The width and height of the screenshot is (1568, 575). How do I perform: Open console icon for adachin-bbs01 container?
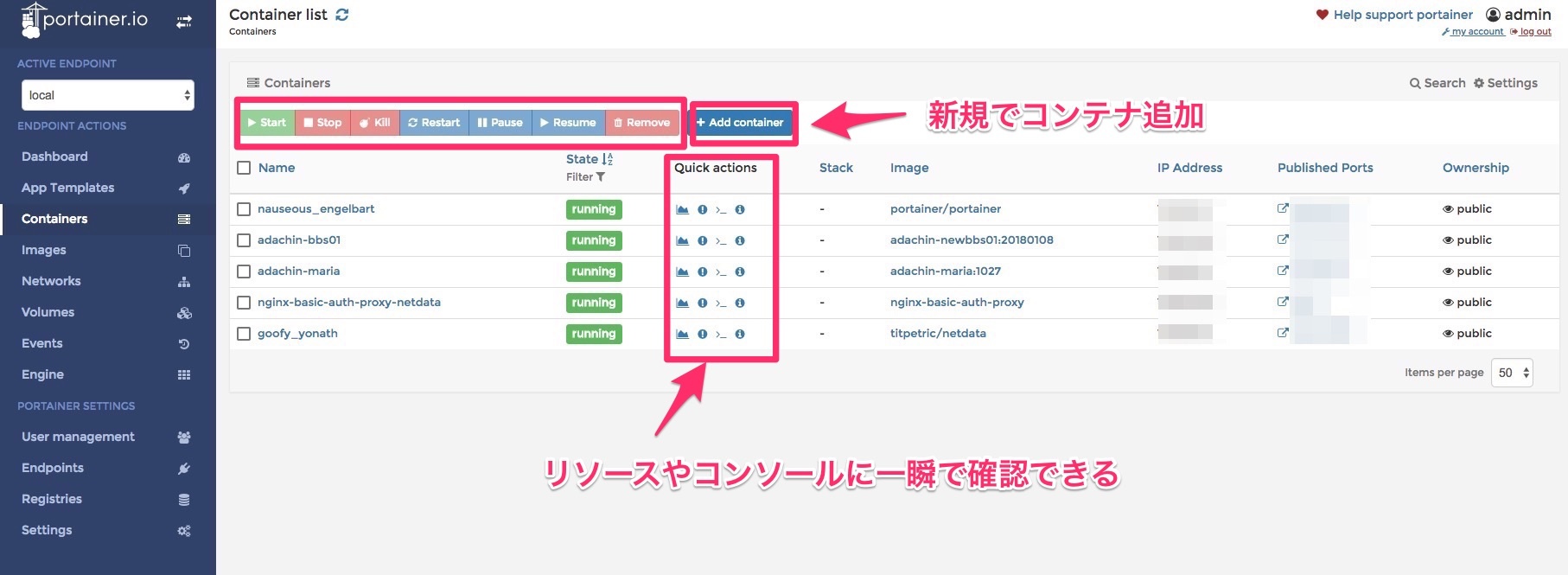click(721, 241)
